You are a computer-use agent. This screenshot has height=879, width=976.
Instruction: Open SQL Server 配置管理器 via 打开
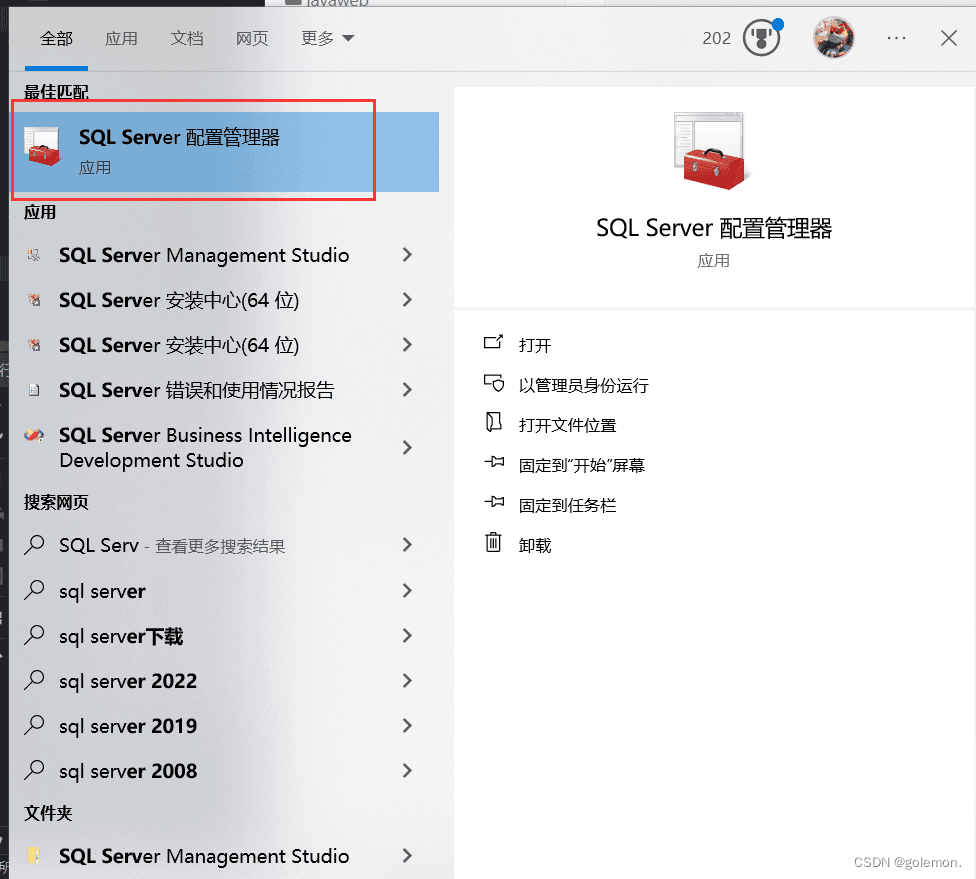click(x=535, y=345)
